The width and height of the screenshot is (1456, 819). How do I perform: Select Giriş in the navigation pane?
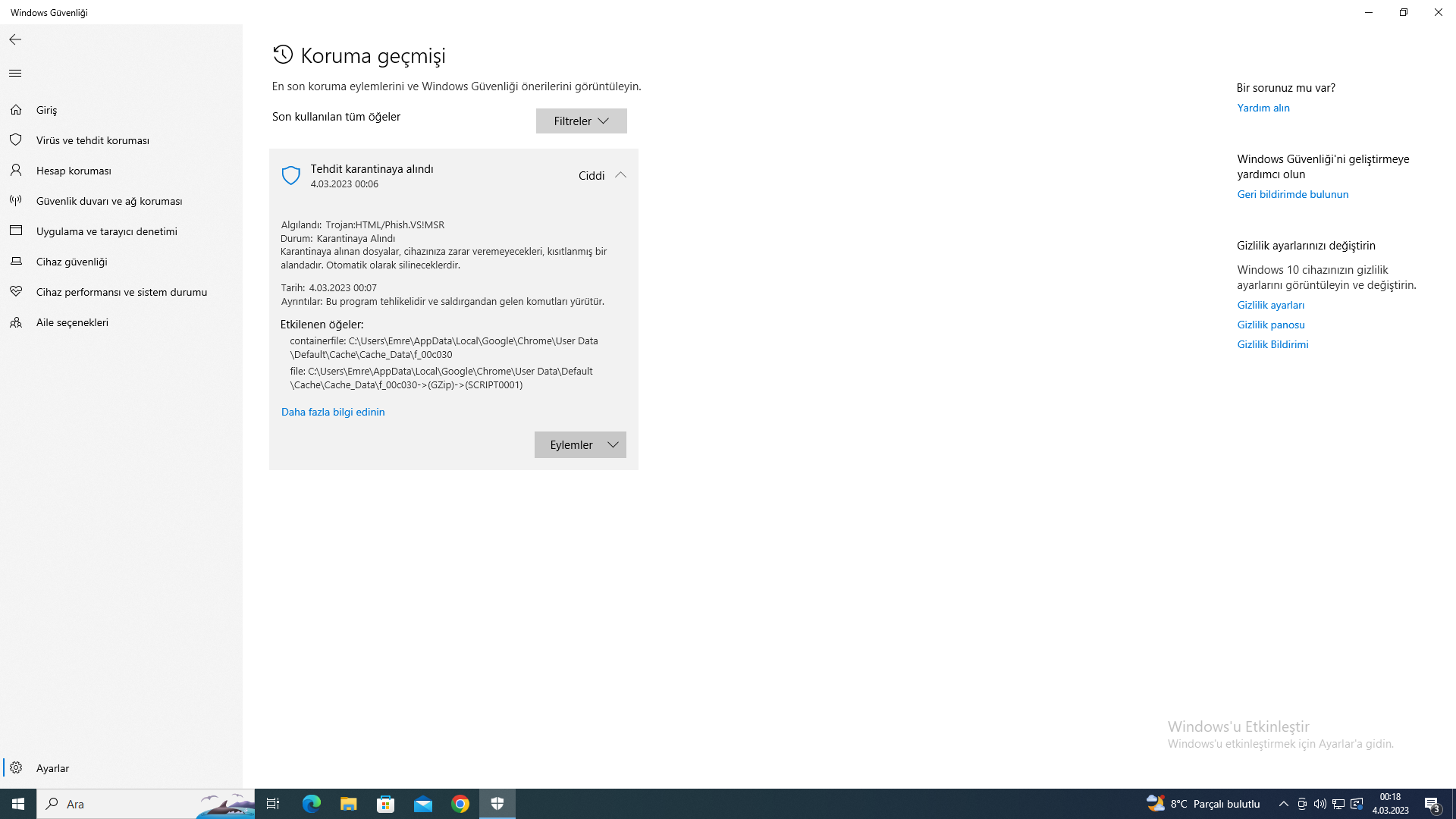click(45, 109)
